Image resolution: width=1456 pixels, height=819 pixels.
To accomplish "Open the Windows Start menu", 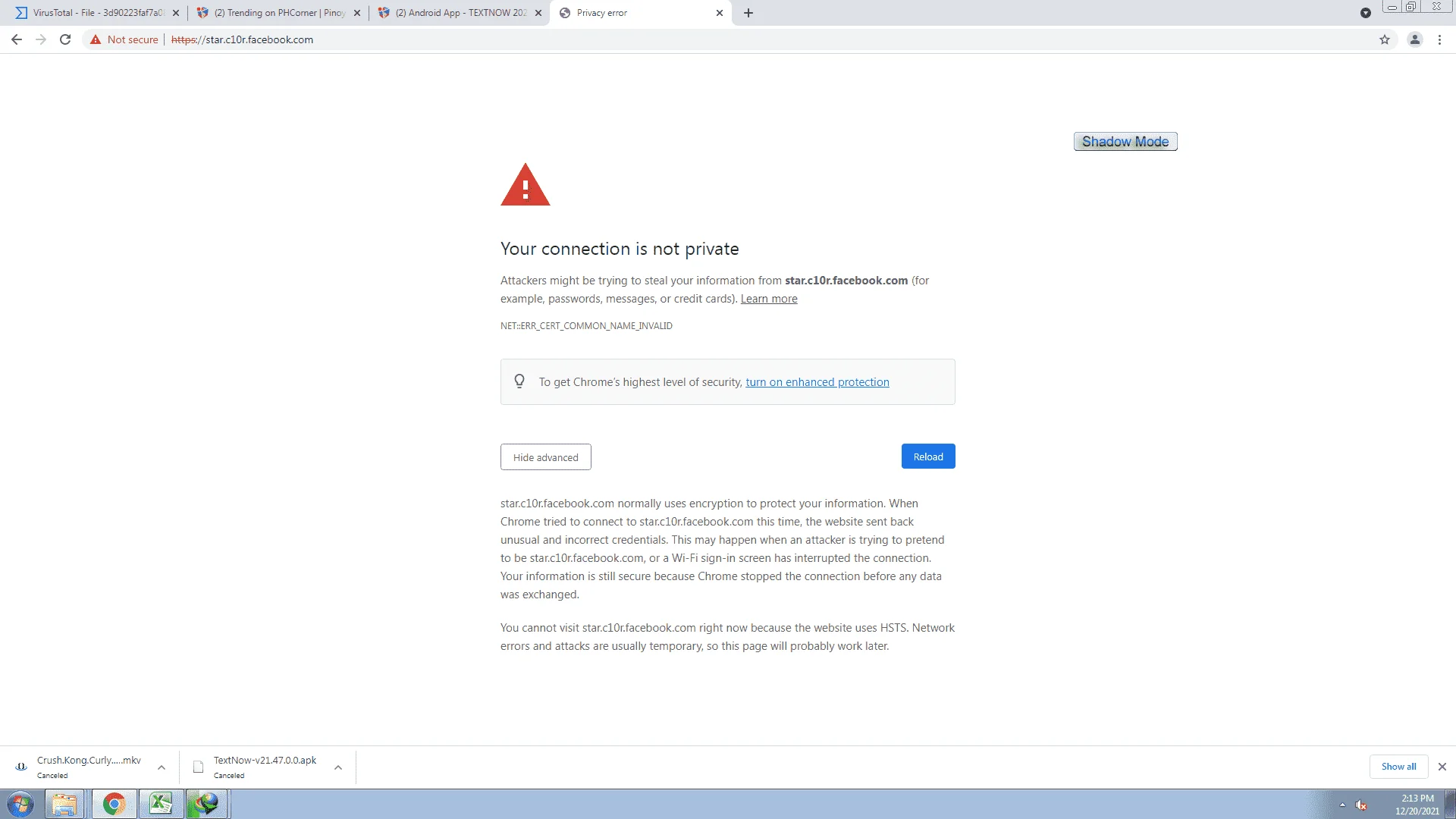I will [20, 804].
